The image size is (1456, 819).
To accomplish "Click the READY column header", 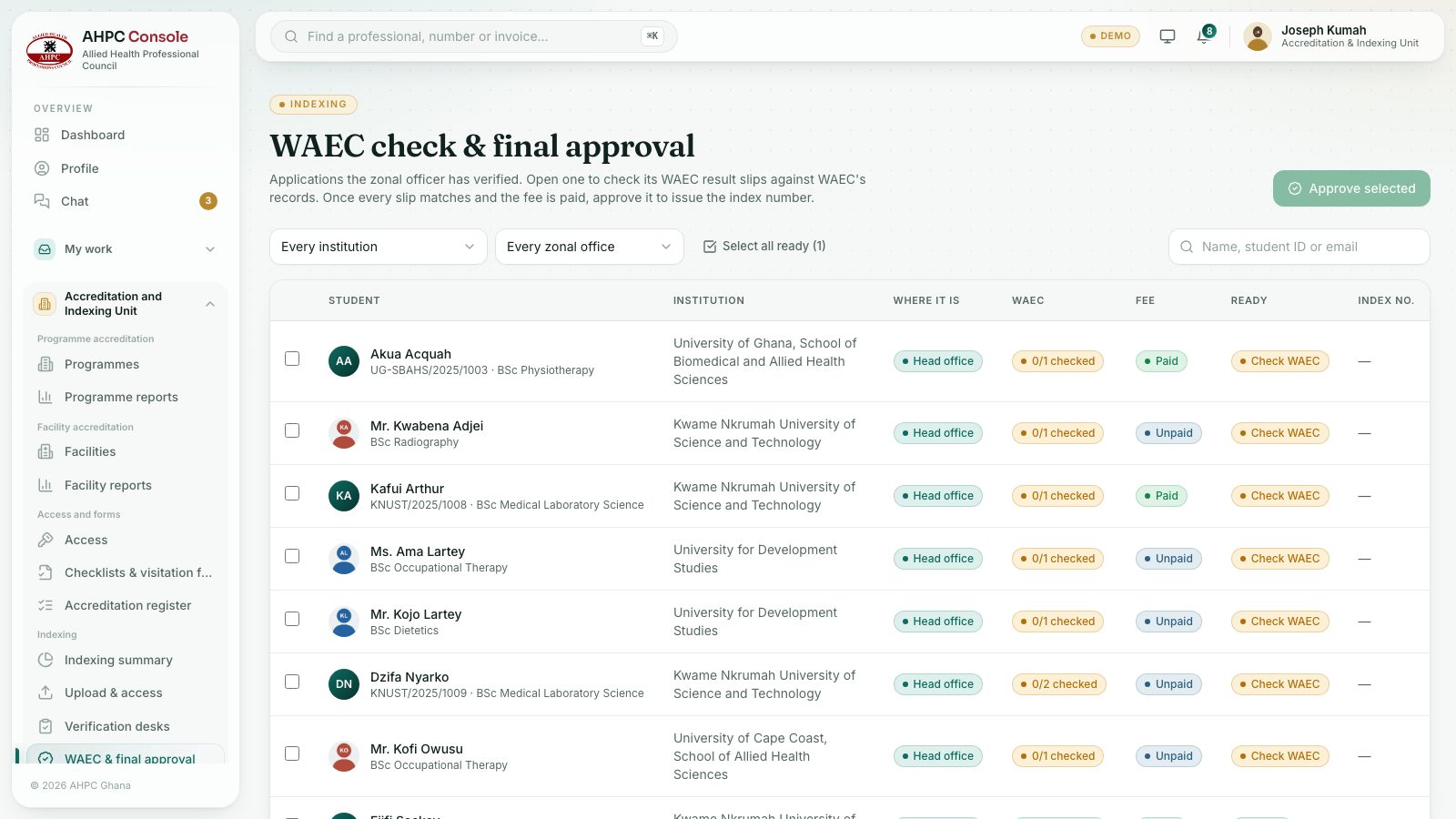I will pos(1249,300).
